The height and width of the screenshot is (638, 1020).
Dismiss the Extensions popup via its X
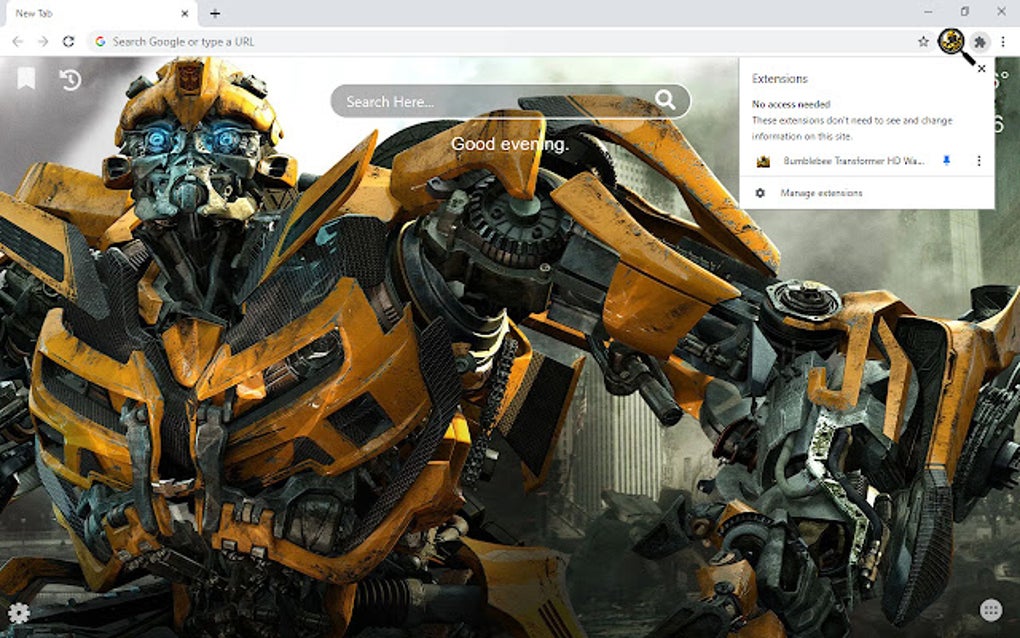pos(981,68)
